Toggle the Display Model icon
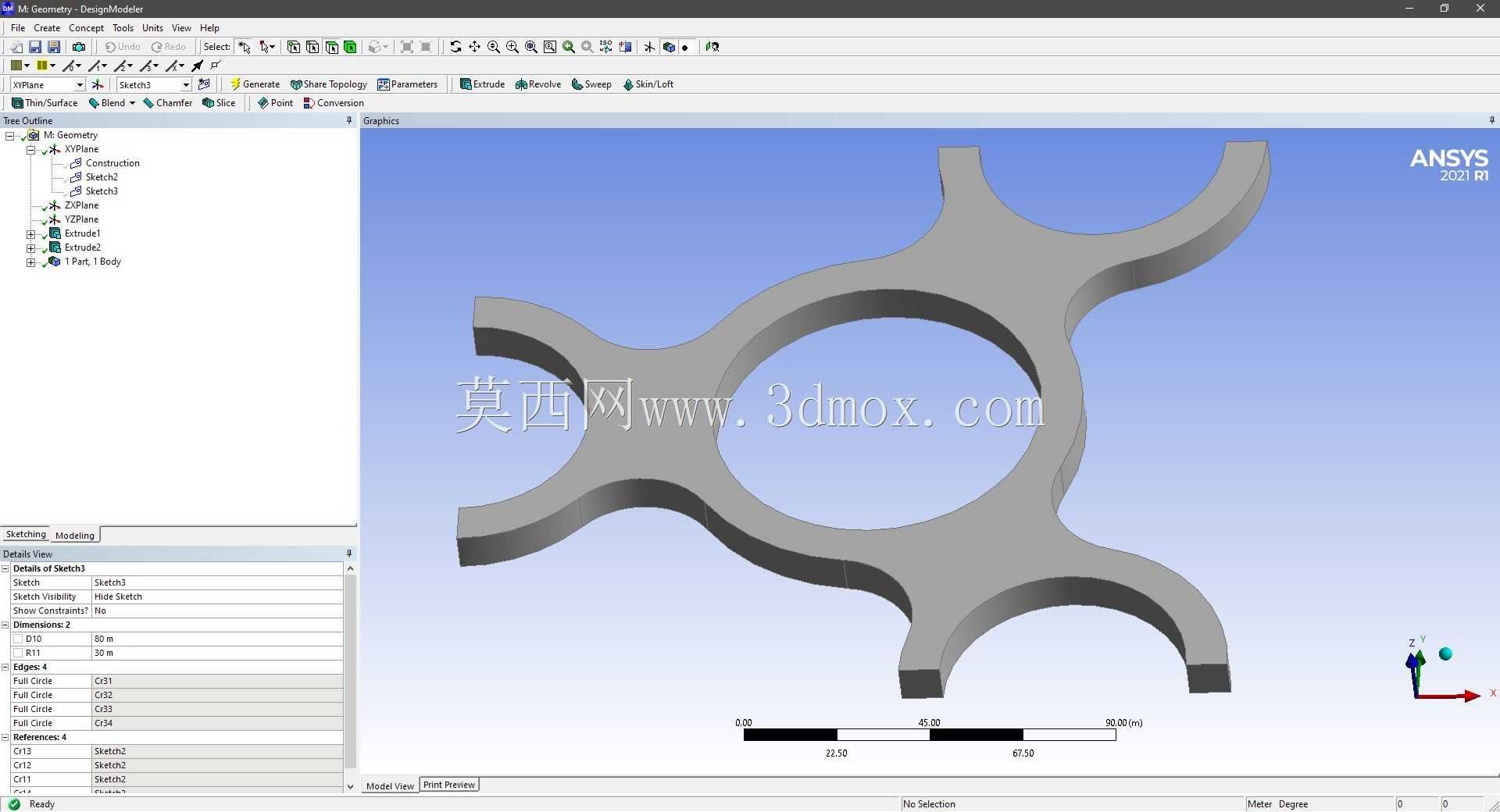The height and width of the screenshot is (812, 1500). (669, 47)
